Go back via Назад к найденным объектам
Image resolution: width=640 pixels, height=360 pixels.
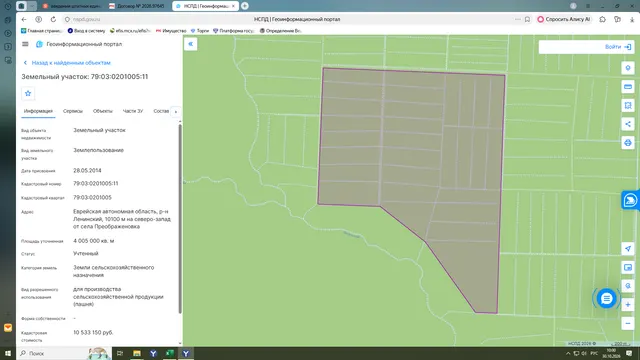(67, 63)
